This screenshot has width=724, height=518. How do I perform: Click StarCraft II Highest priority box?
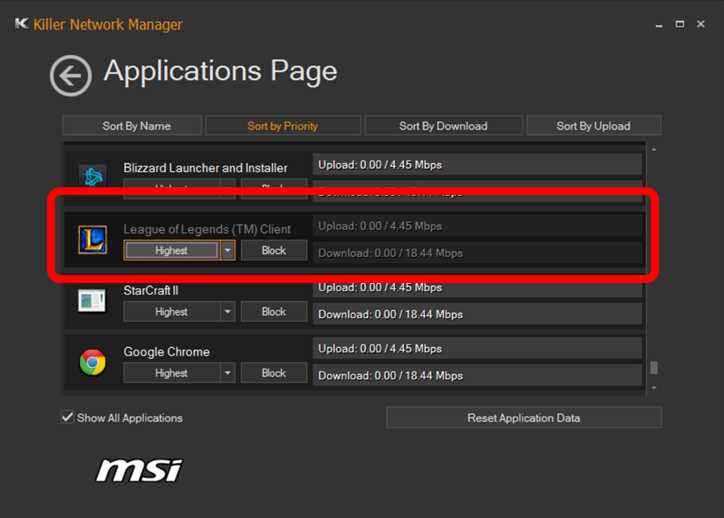(171, 312)
